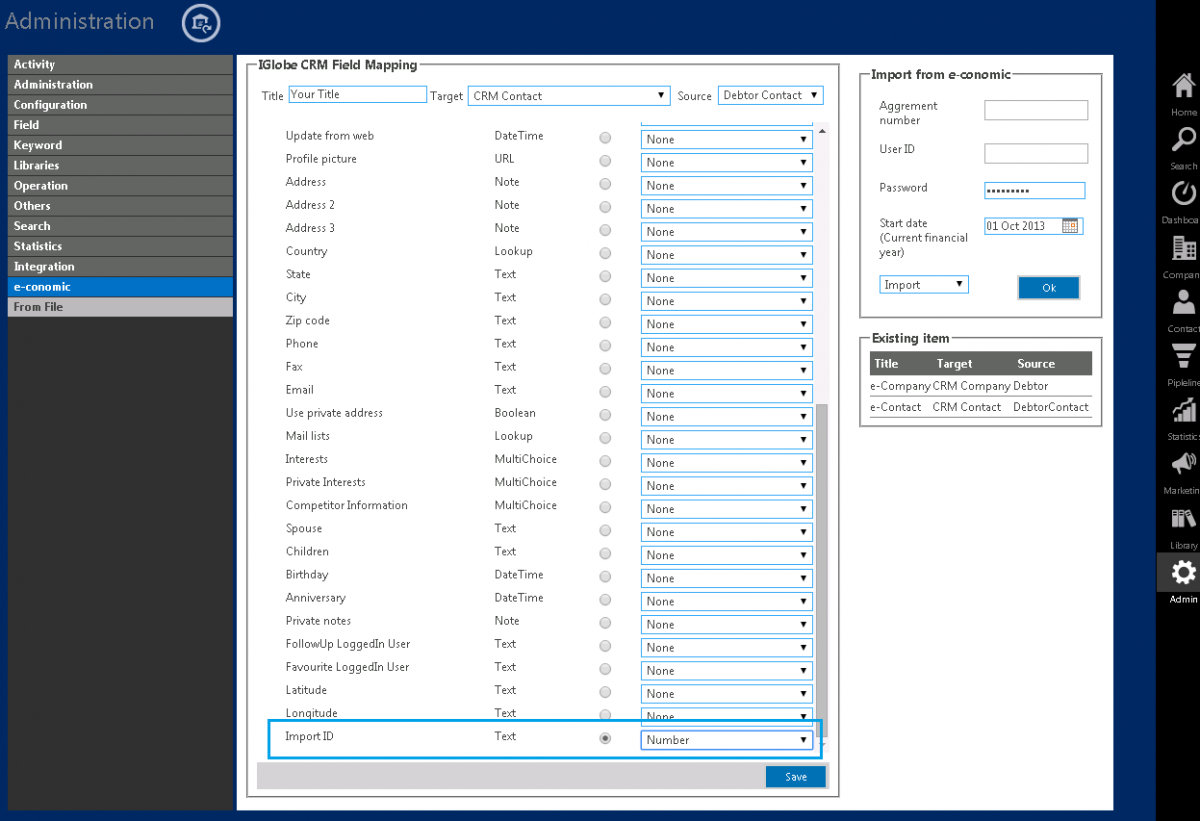The height and width of the screenshot is (821, 1200).
Task: Open the Address row None dropdown
Action: click(726, 185)
